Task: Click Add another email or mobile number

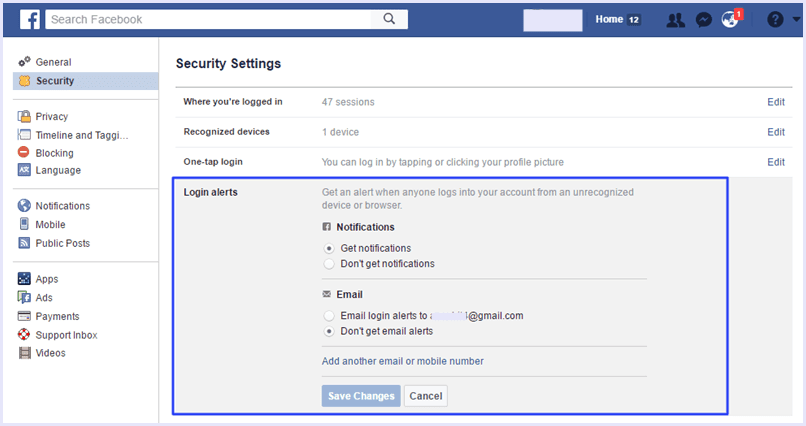Action: click(x=402, y=361)
